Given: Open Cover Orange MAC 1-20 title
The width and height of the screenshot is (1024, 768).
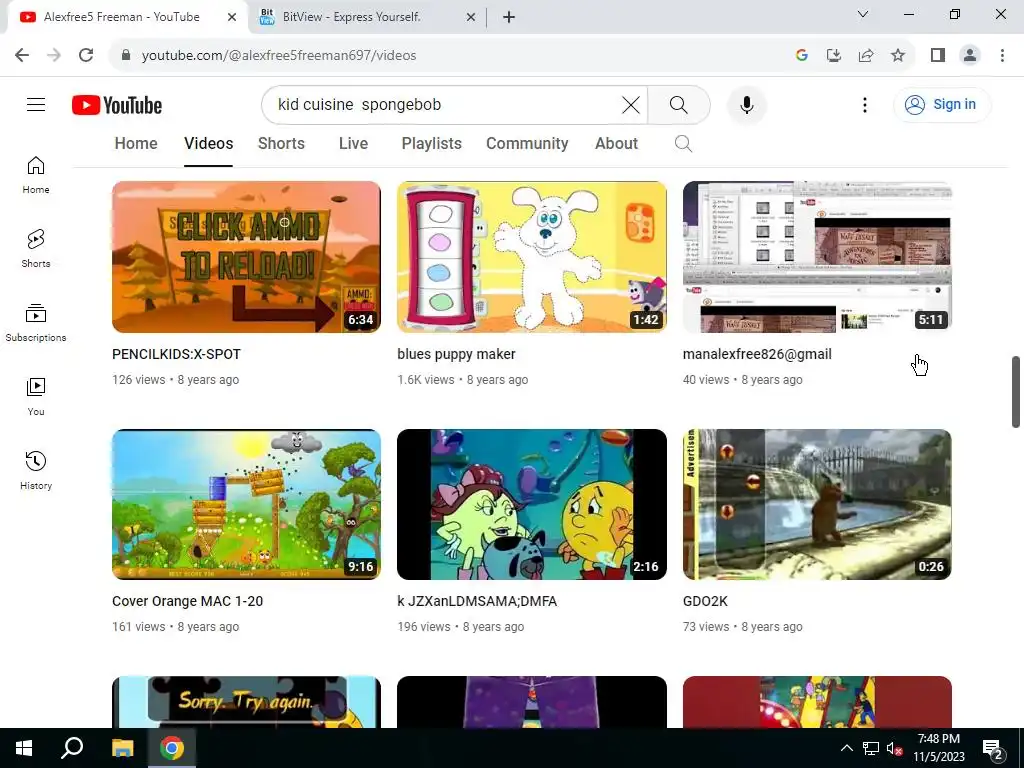Looking at the screenshot, I should coord(187,601).
